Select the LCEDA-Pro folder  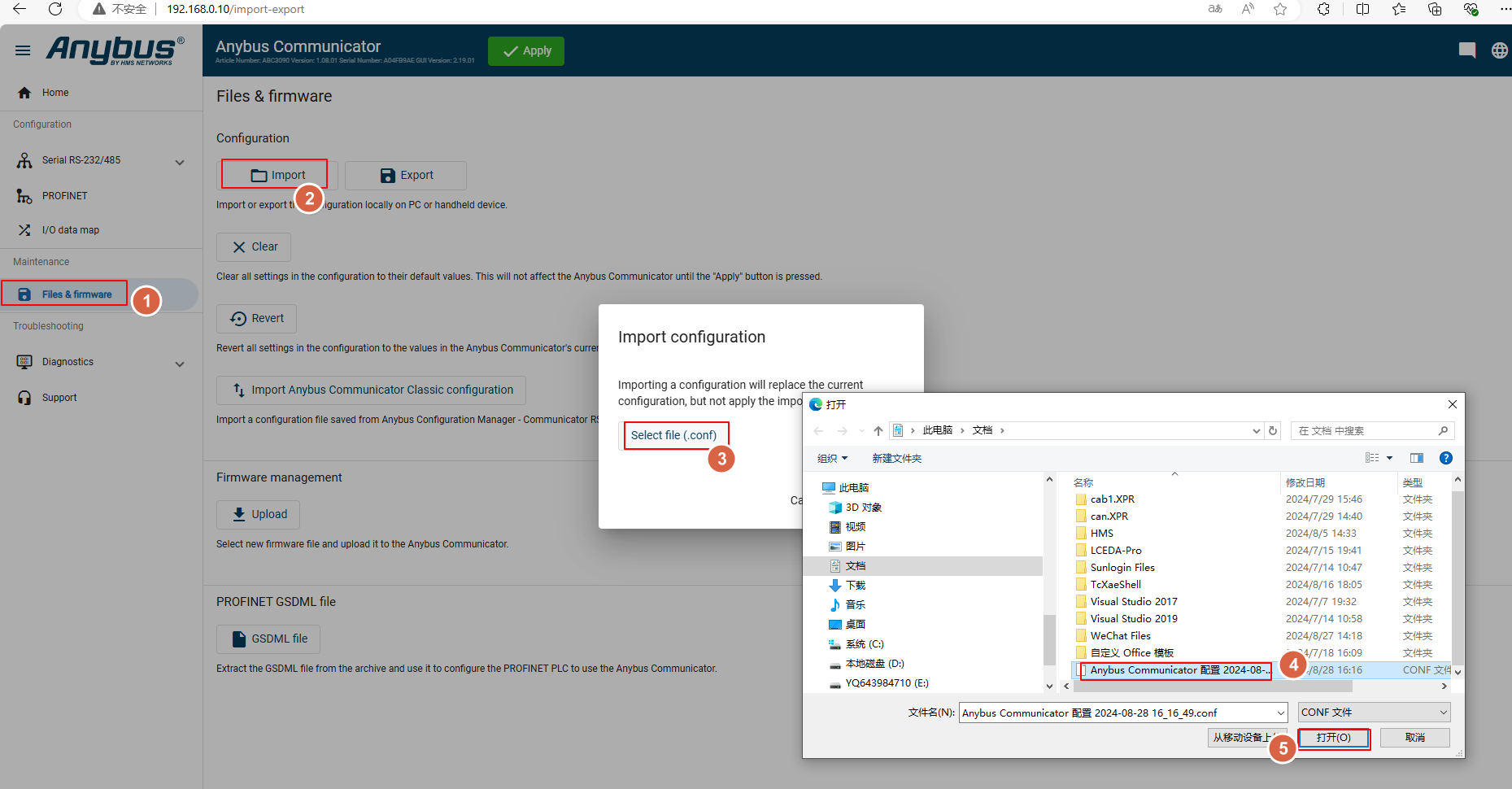(x=1115, y=551)
